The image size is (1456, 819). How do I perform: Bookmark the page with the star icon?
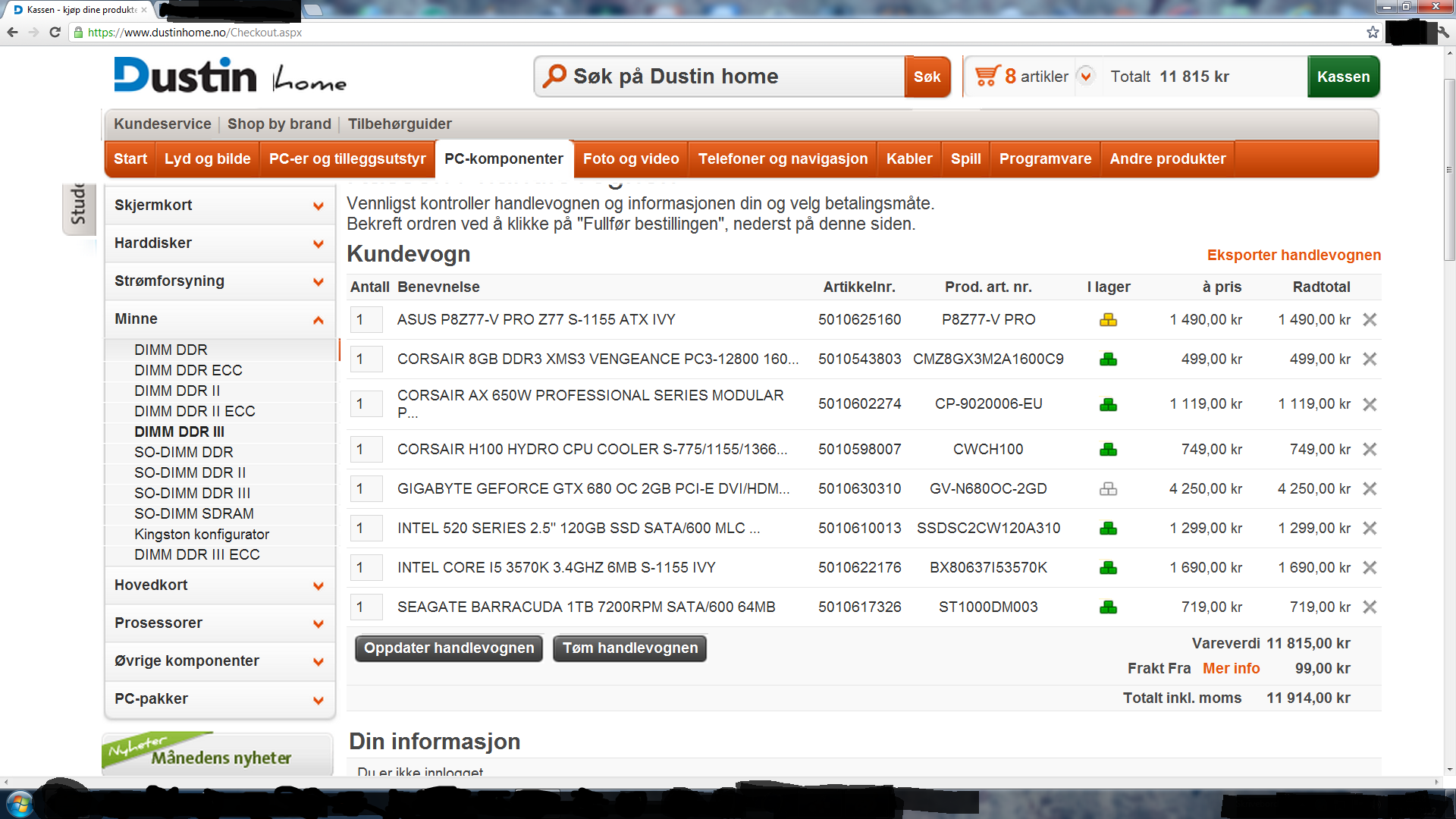click(x=1373, y=32)
